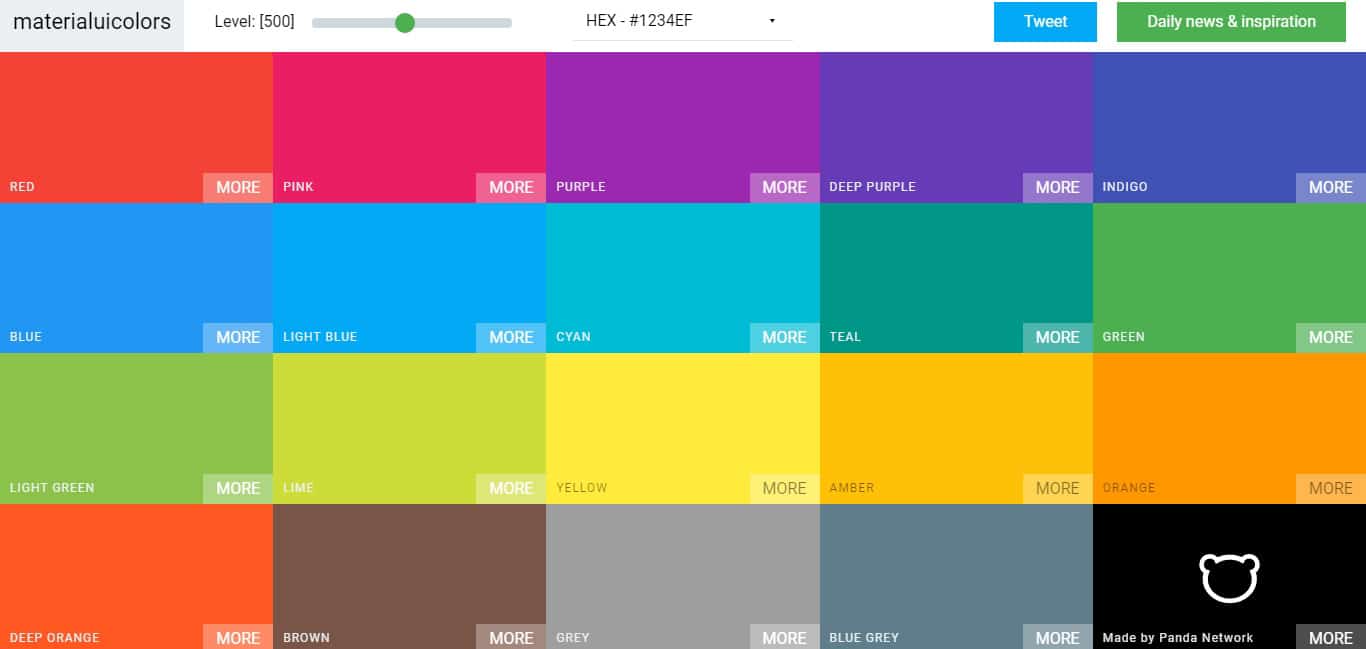Viewport: 1366px width, 649px height.
Task: Choose the Brown color swatch
Action: point(409,576)
